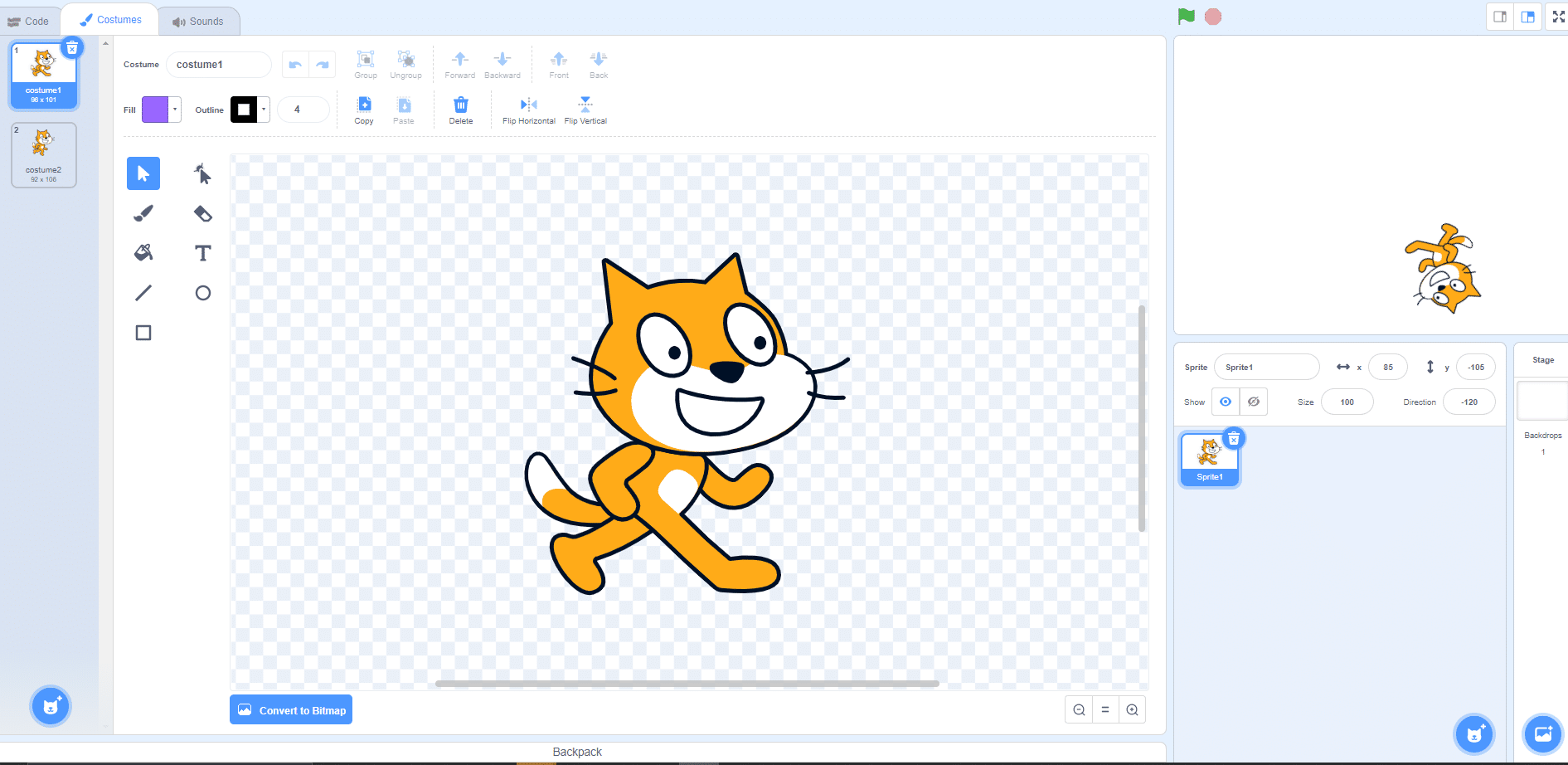Click the Undo arrow button

295,65
